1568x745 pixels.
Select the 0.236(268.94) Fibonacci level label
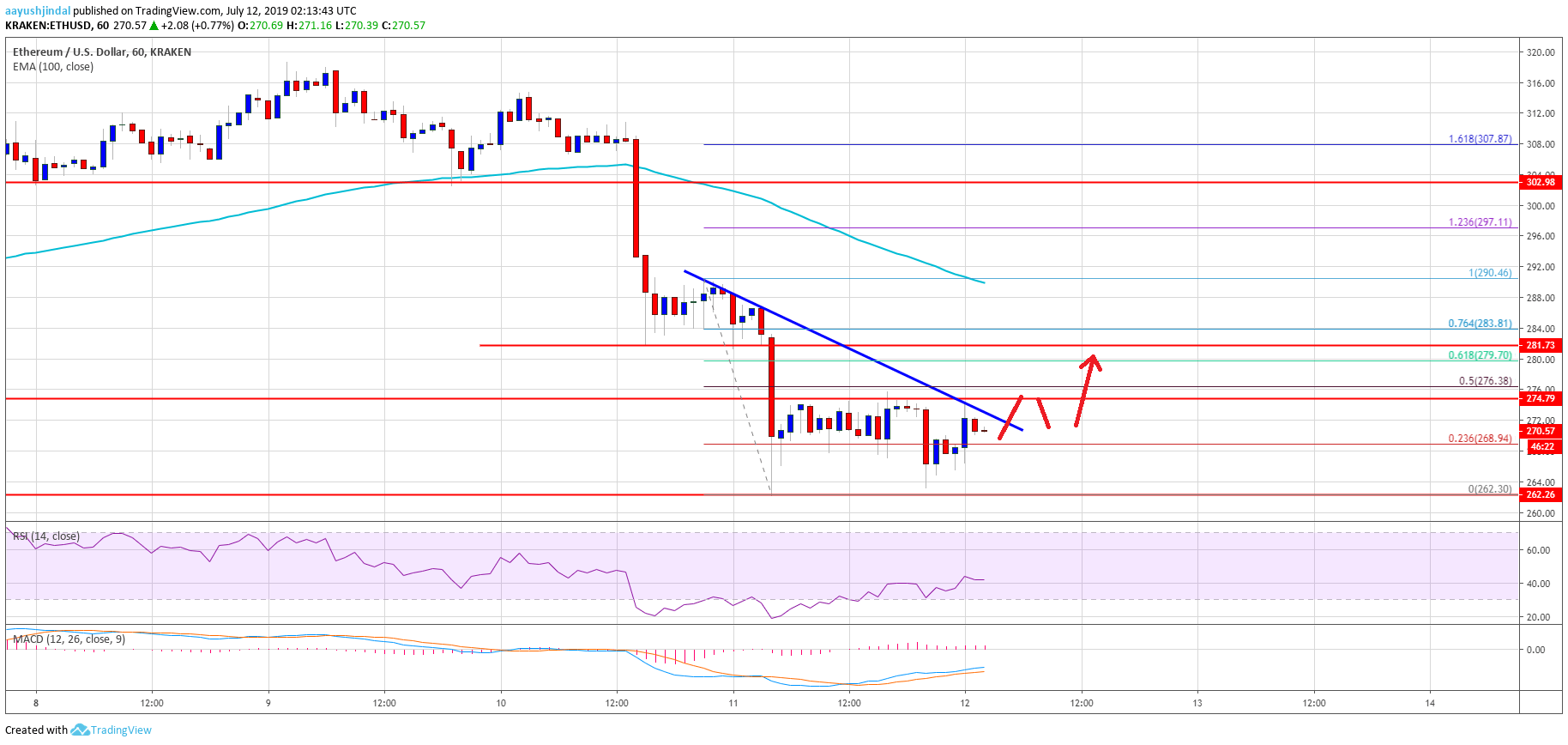pyautogui.click(x=1480, y=439)
